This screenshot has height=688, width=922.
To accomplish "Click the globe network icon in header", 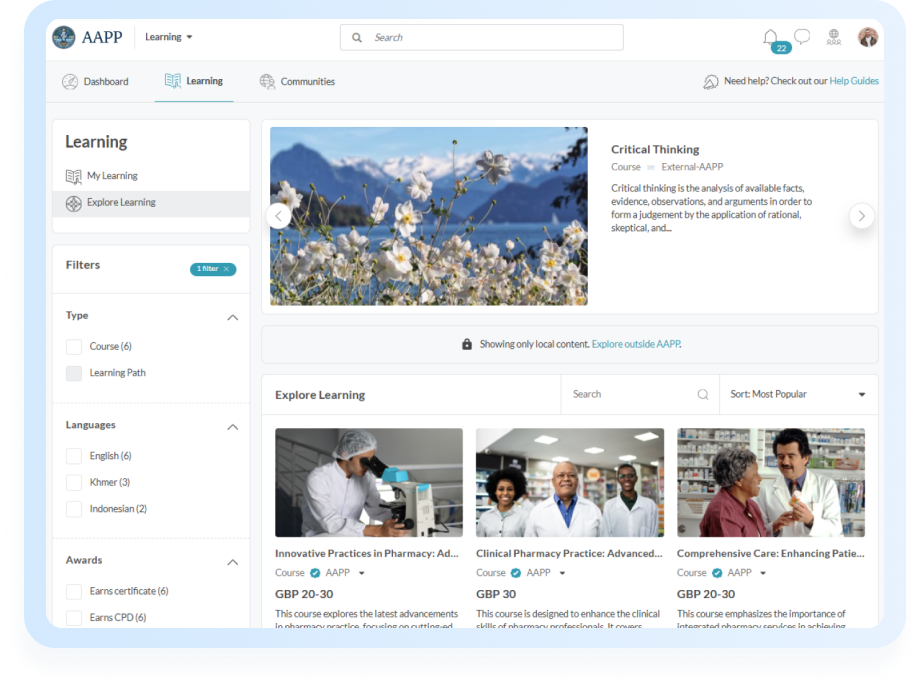I will pos(834,37).
